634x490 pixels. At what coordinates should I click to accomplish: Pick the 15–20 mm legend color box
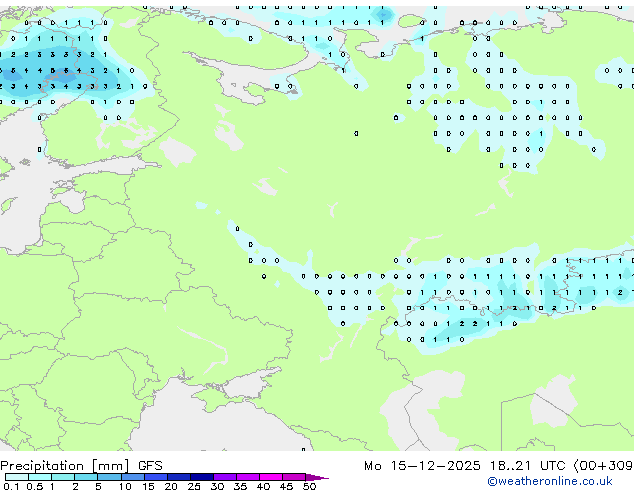coord(156,477)
